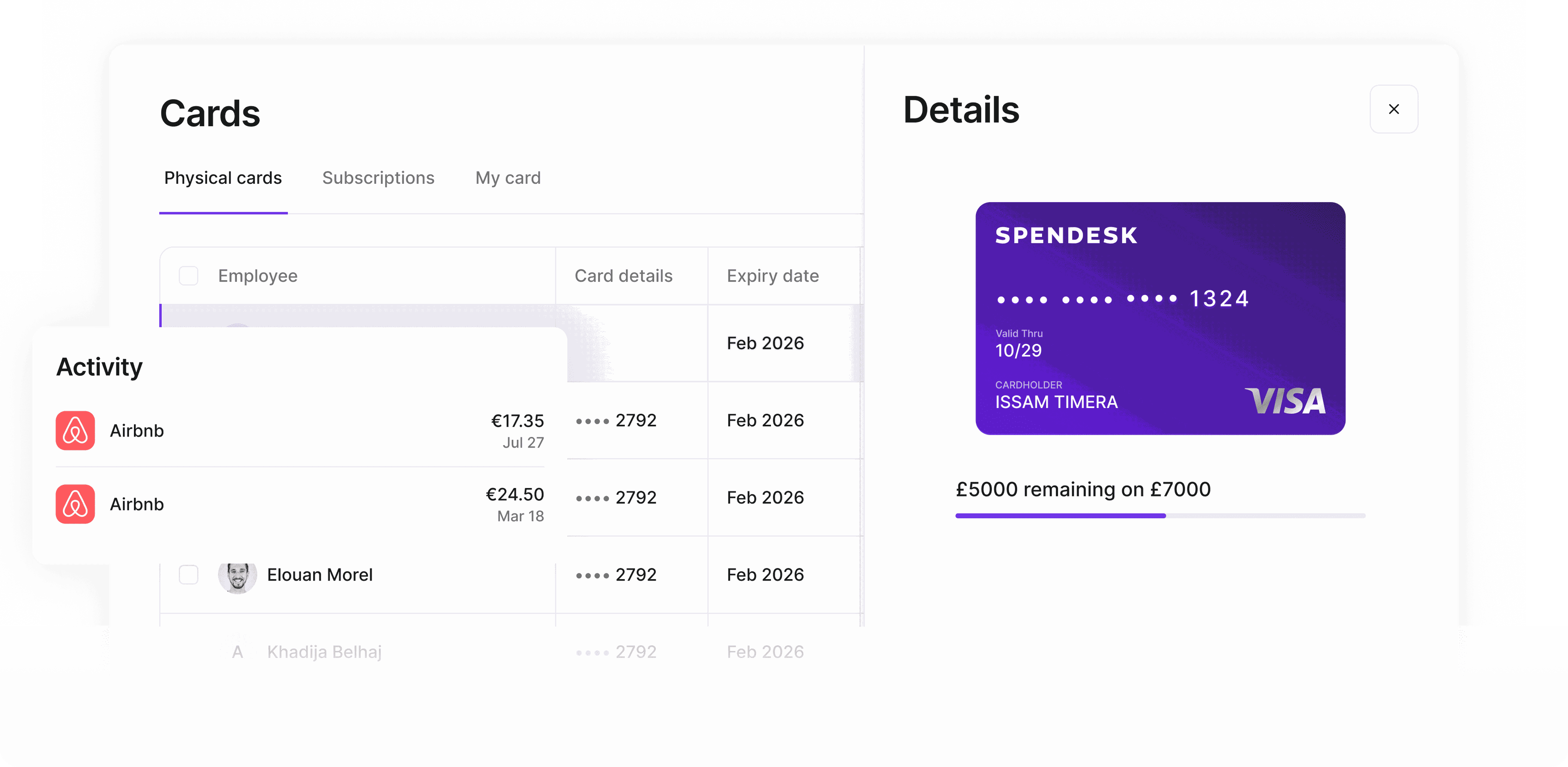Click Elouan Morel's avatar photo
This screenshot has height=767, width=1568.
pos(237,575)
